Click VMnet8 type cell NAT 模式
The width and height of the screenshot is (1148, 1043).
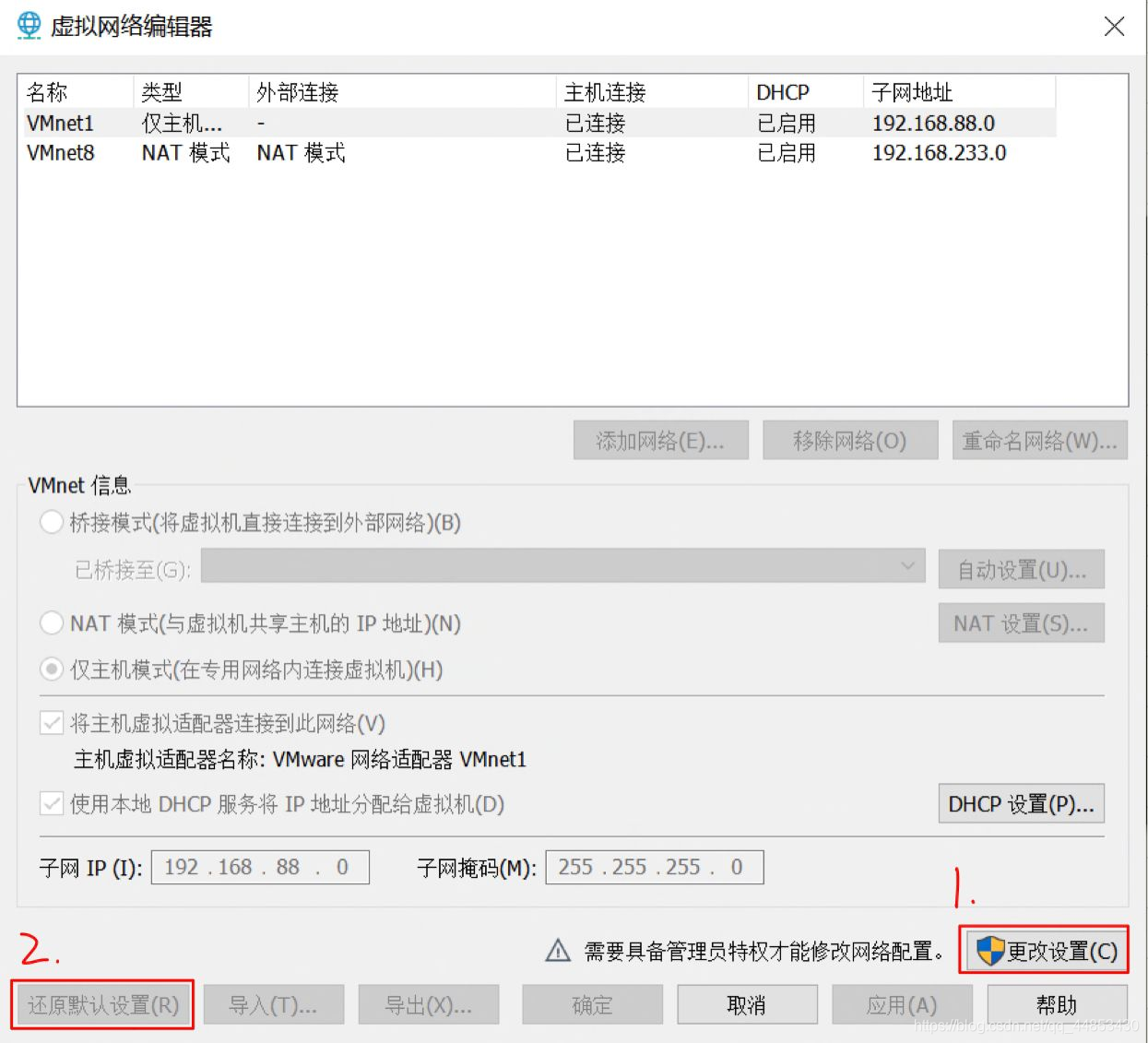(x=185, y=152)
